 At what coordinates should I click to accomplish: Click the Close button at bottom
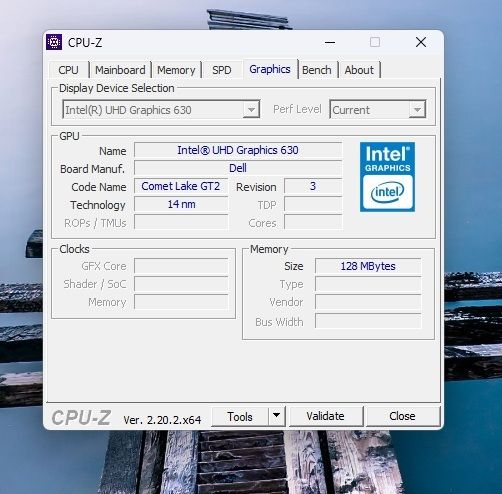point(402,416)
